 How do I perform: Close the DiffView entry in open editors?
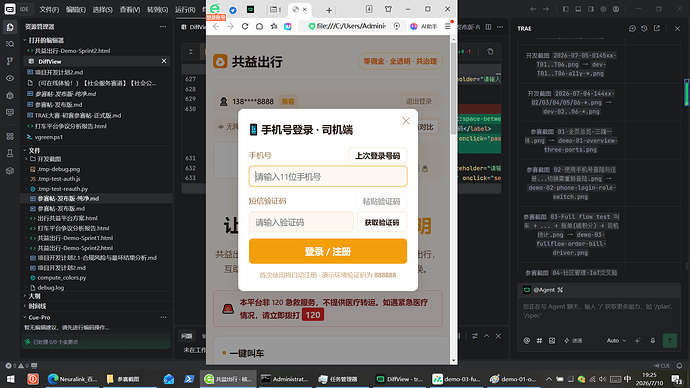tap(164, 61)
